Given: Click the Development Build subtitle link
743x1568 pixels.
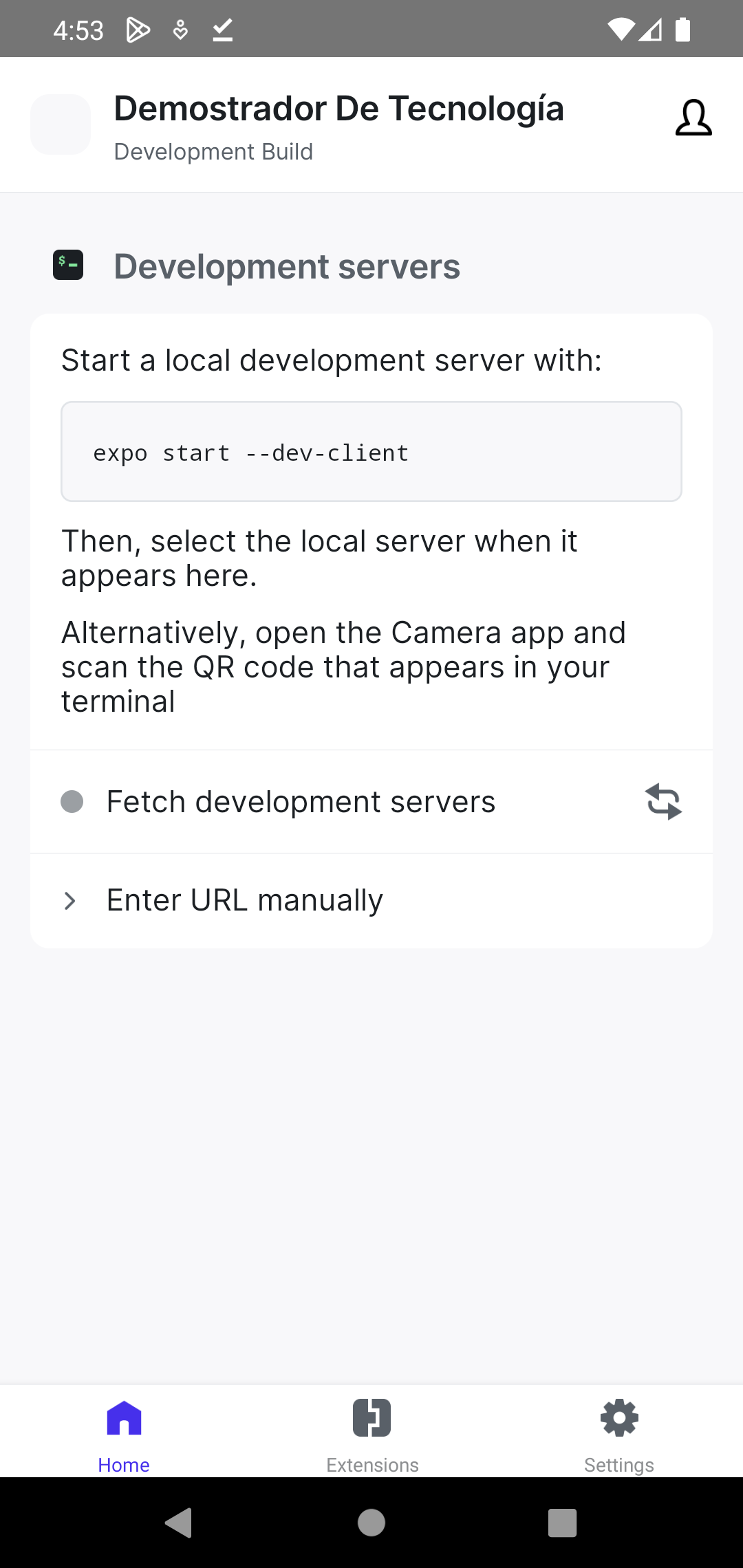Looking at the screenshot, I should (x=213, y=151).
